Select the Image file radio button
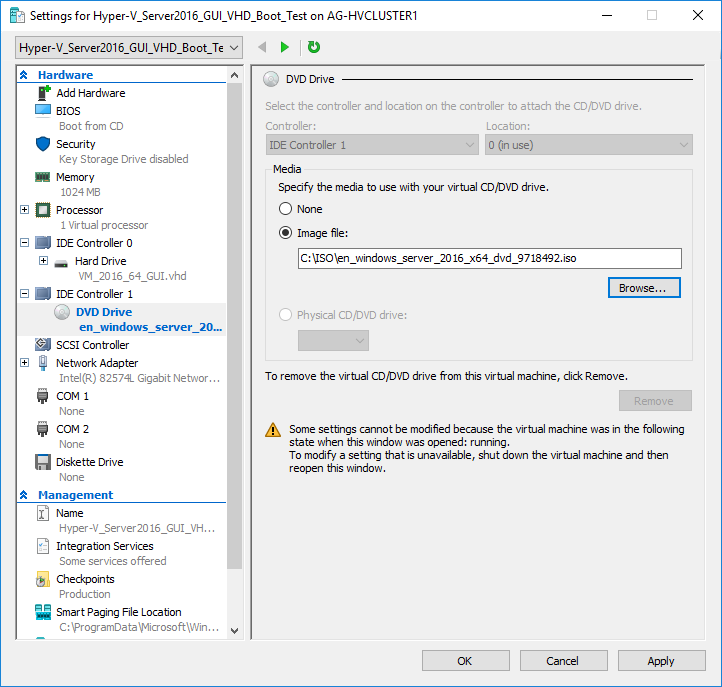The image size is (722, 687). click(x=285, y=233)
